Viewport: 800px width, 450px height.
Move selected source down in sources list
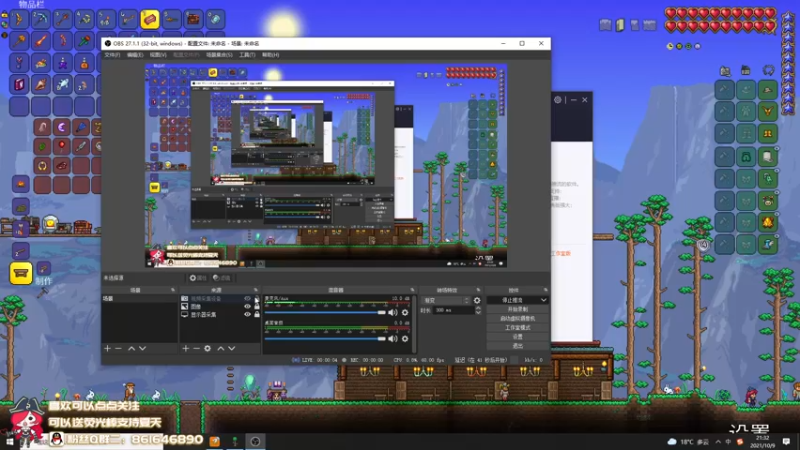click(232, 348)
